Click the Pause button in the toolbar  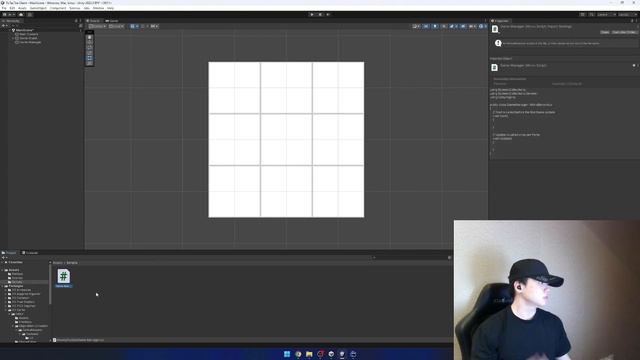click(x=320, y=15)
